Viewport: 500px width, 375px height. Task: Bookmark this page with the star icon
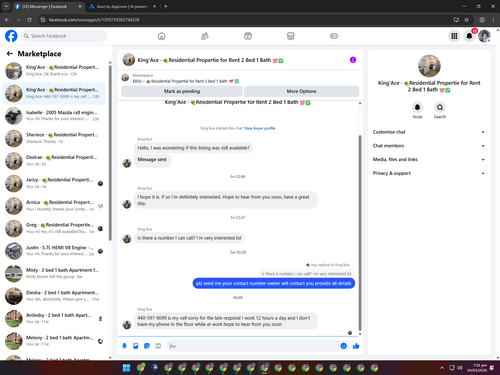pos(467,20)
